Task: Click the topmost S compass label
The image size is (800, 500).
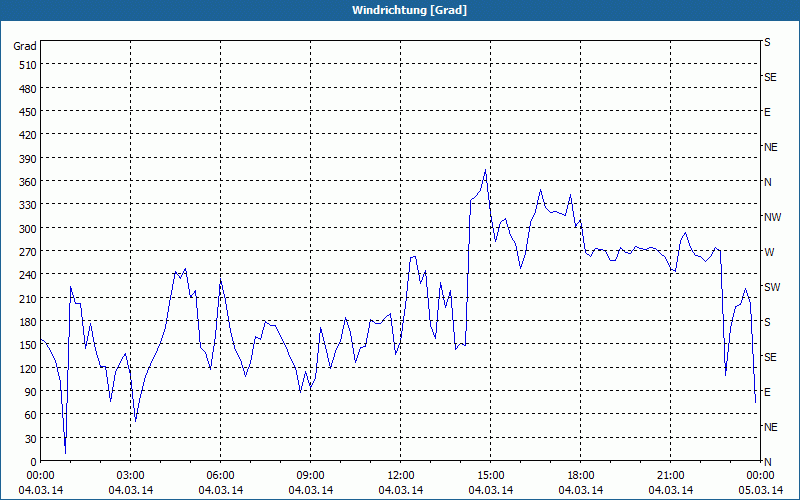Action: 767,42
